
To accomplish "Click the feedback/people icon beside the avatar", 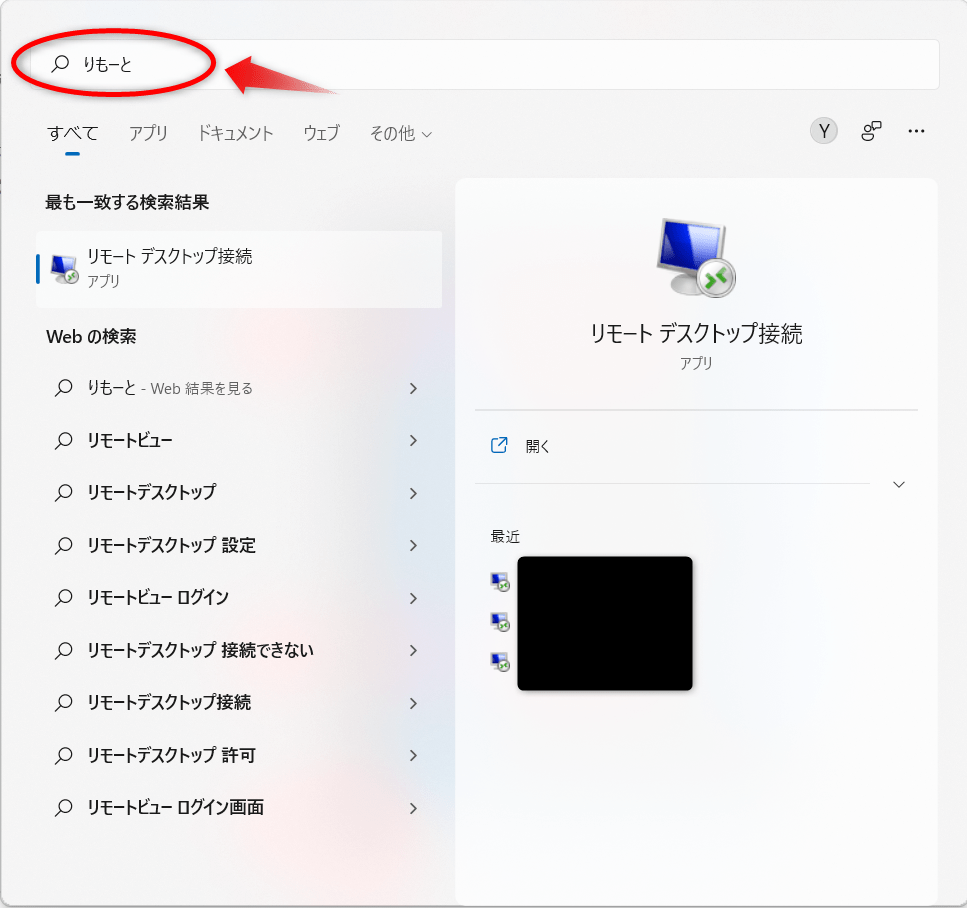I will (871, 131).
